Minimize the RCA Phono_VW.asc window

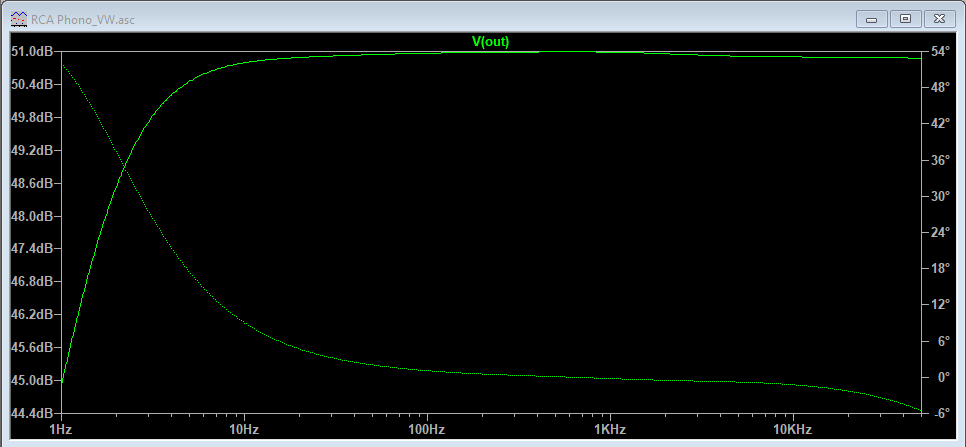(x=872, y=19)
